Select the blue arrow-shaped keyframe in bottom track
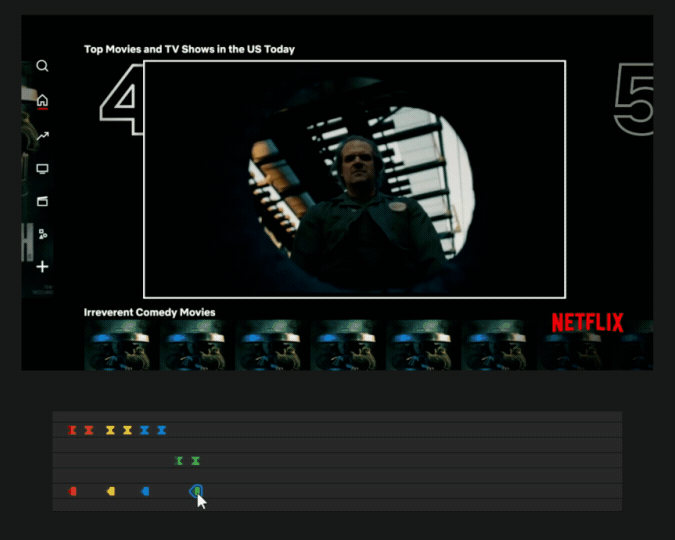Screen dimensions: 675x540 145,491
